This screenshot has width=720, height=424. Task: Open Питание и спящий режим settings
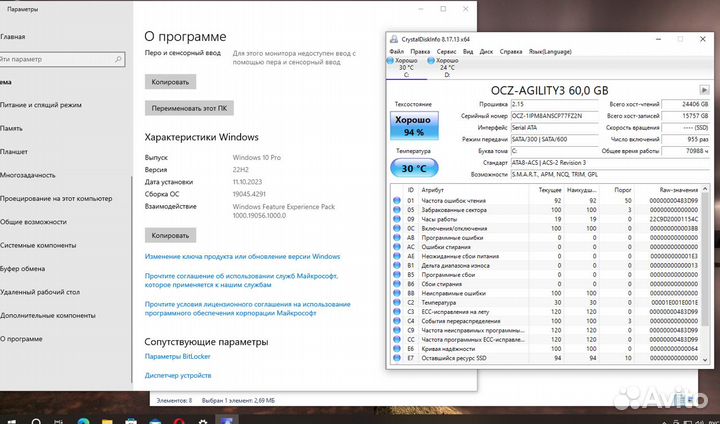[41, 105]
